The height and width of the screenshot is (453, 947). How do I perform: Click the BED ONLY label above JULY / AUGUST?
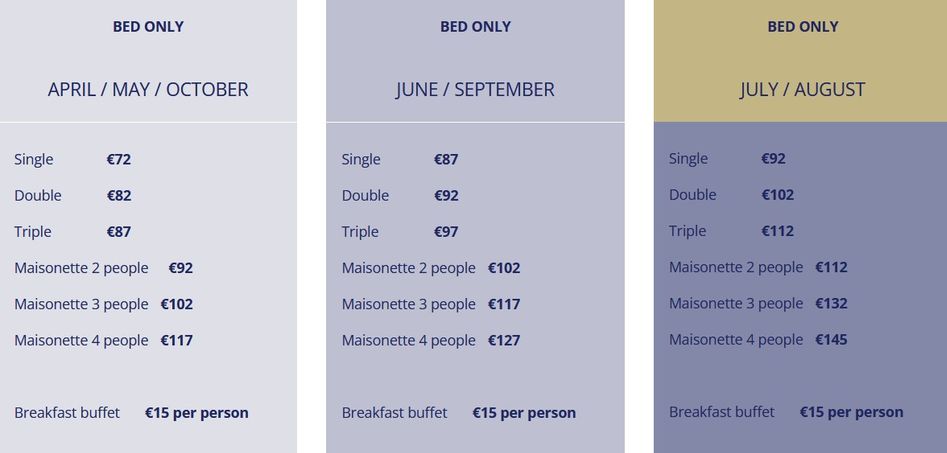coord(802,27)
